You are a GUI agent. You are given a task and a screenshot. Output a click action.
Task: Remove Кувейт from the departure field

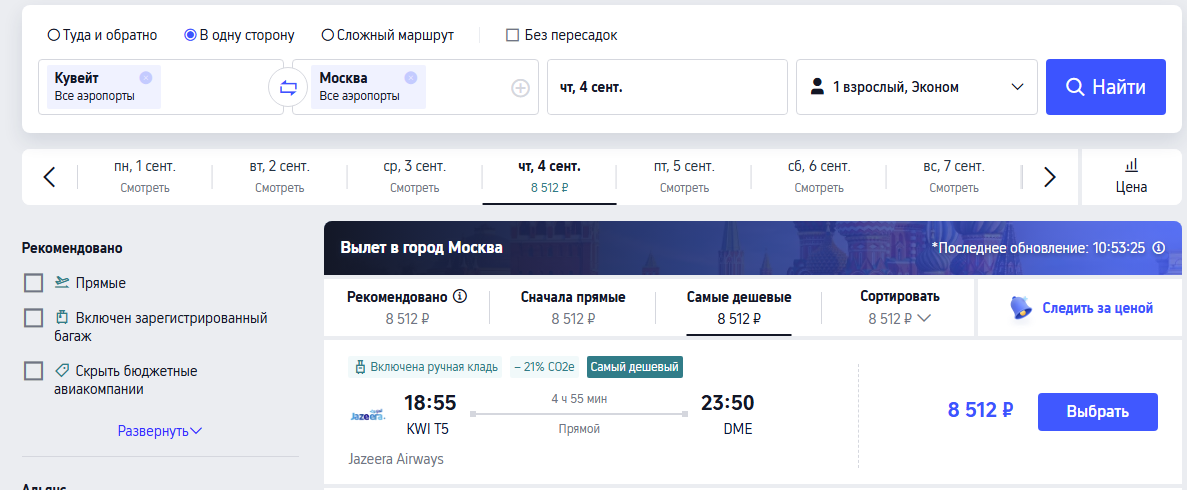[146, 77]
